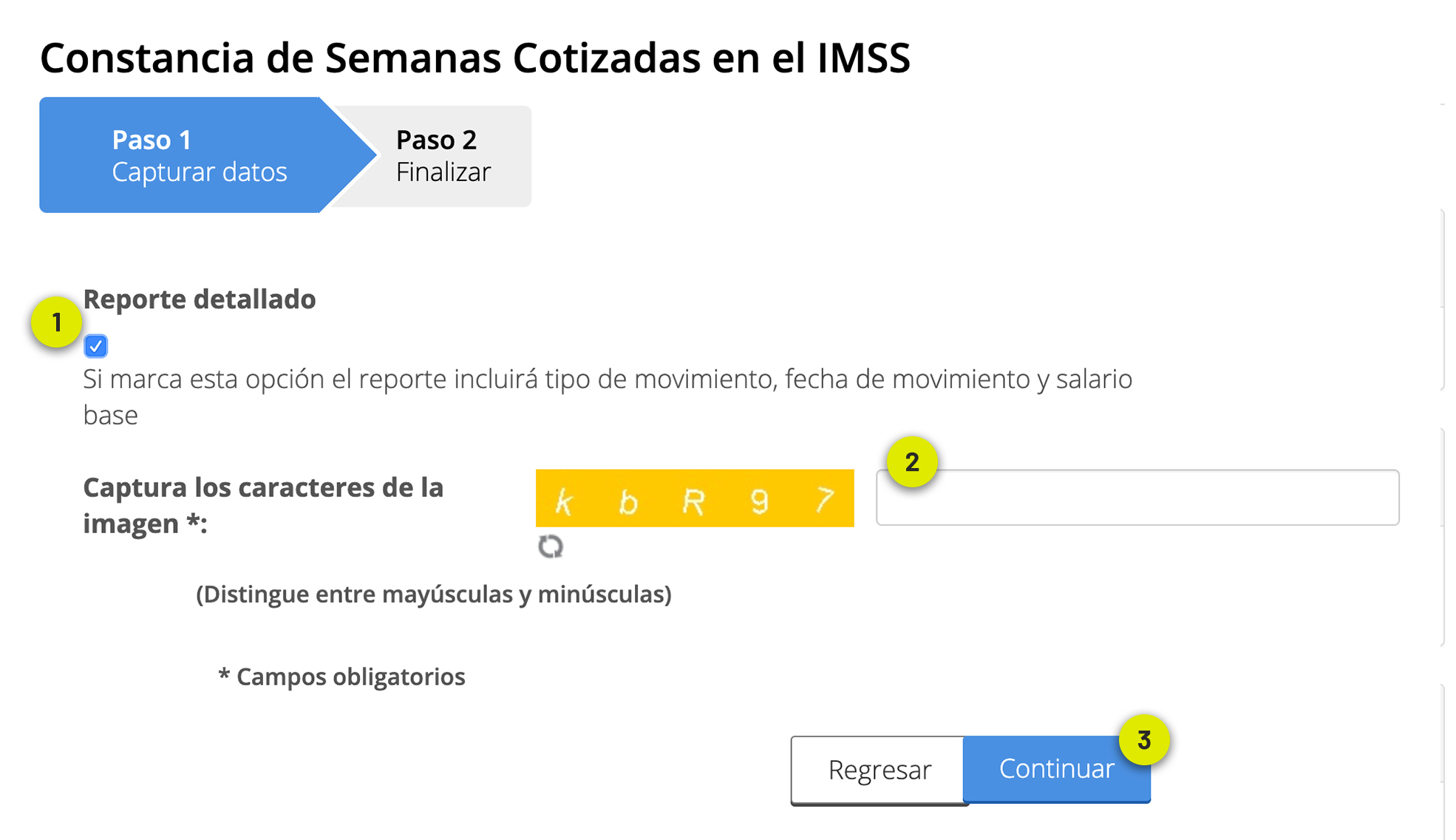Click the Continuar button
Screen dimensions: 1456x840
click(x=1057, y=769)
